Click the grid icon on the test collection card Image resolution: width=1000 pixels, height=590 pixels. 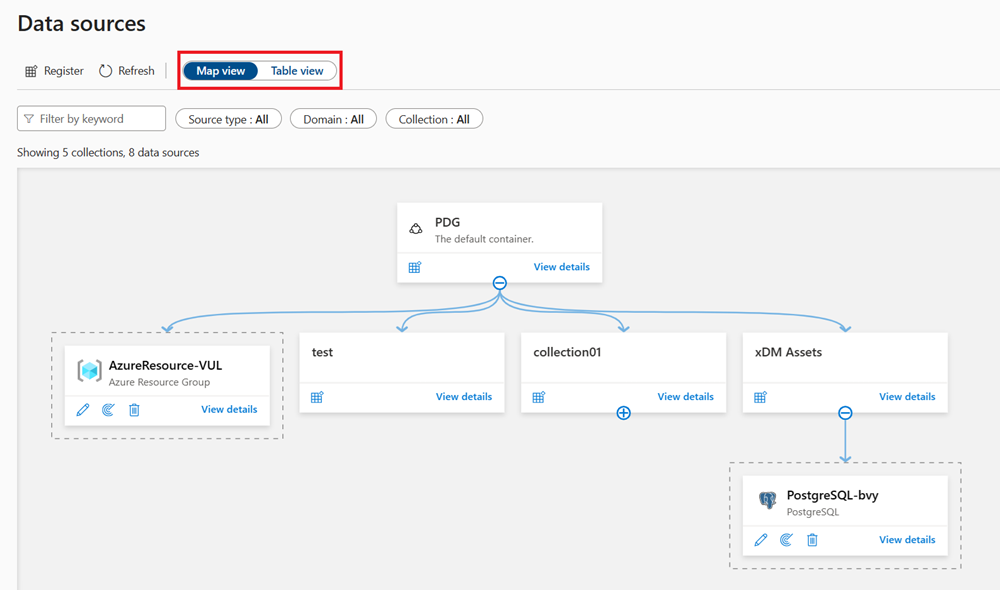click(316, 397)
